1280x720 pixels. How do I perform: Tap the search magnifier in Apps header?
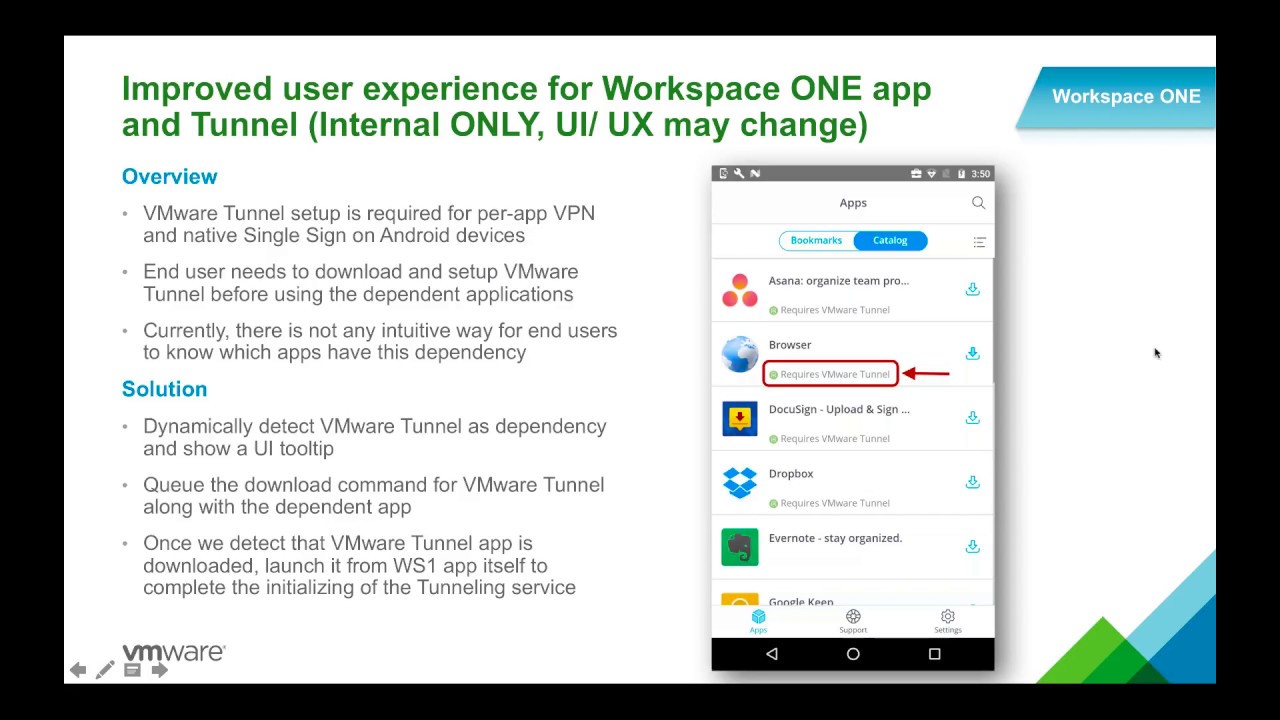pos(978,203)
